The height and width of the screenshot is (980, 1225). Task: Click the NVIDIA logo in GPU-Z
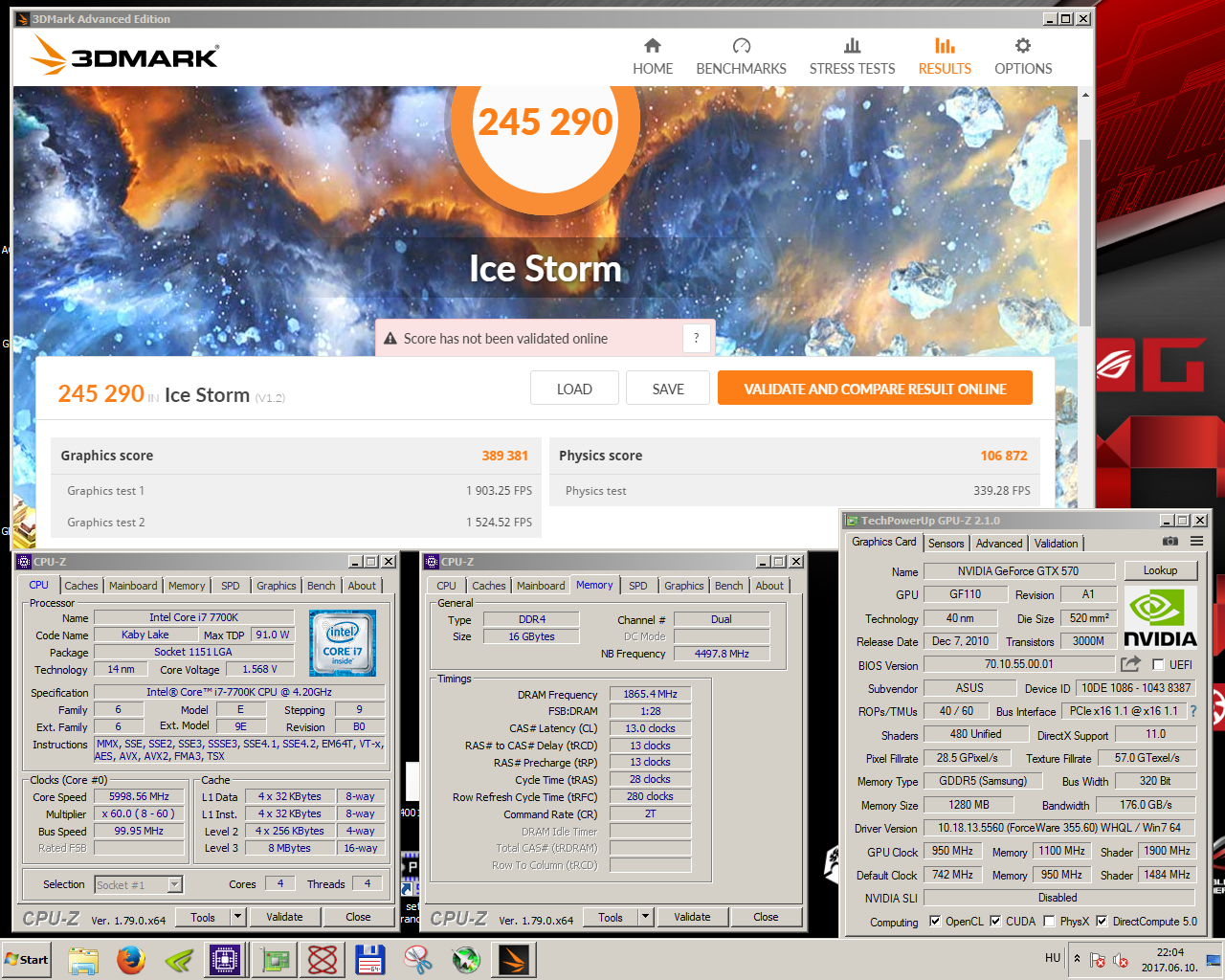point(1160,617)
